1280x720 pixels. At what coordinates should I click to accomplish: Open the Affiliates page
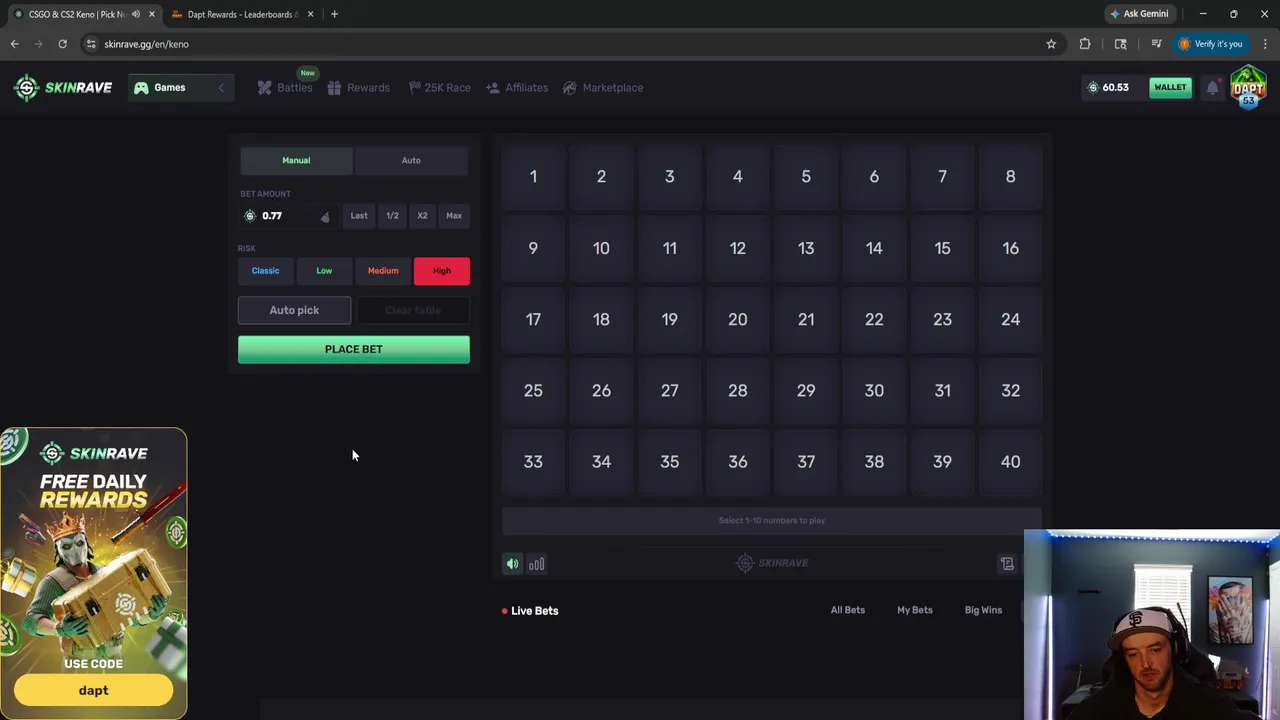point(517,88)
